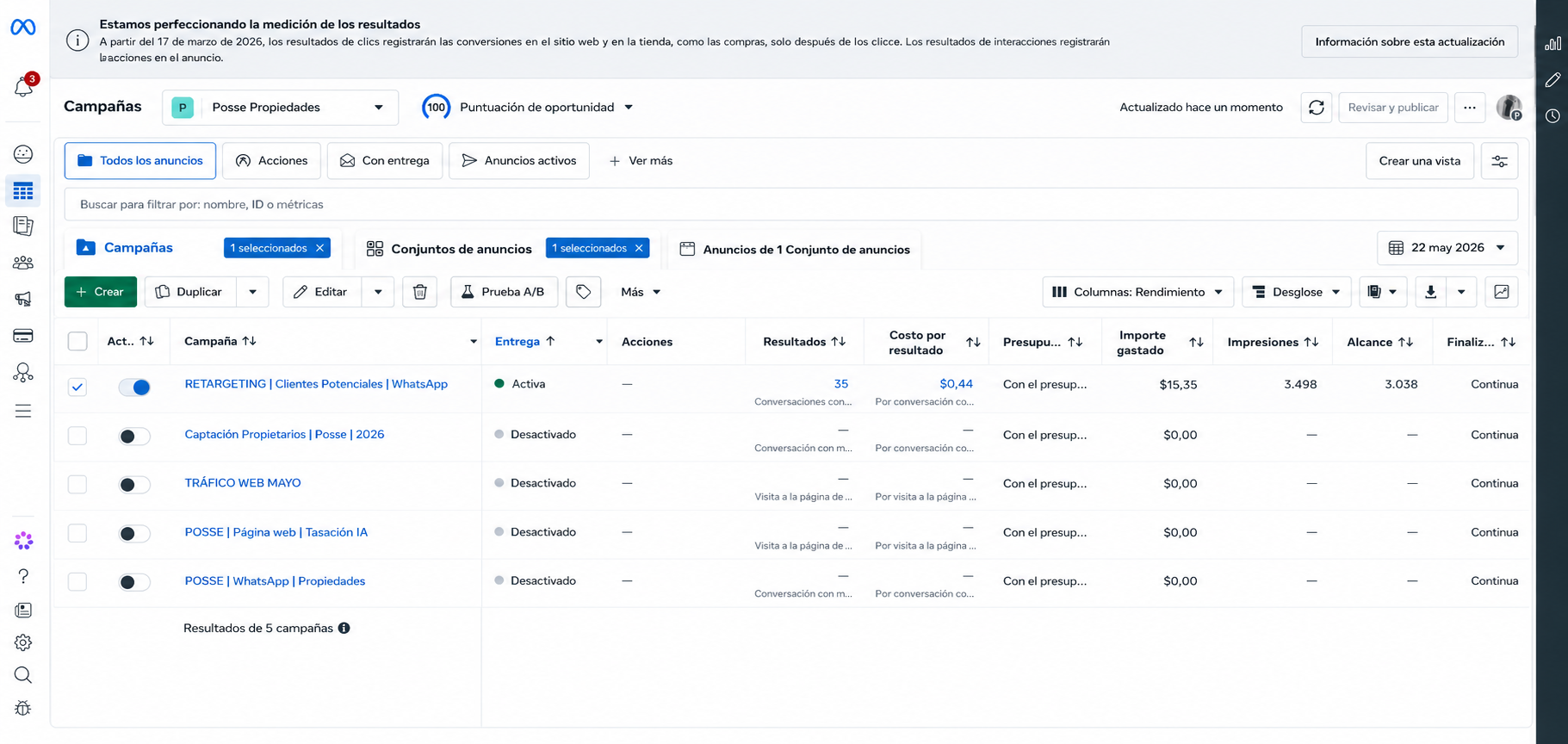Check the Captación Propietarios row checkbox
The height and width of the screenshot is (744, 1568).
[77, 436]
